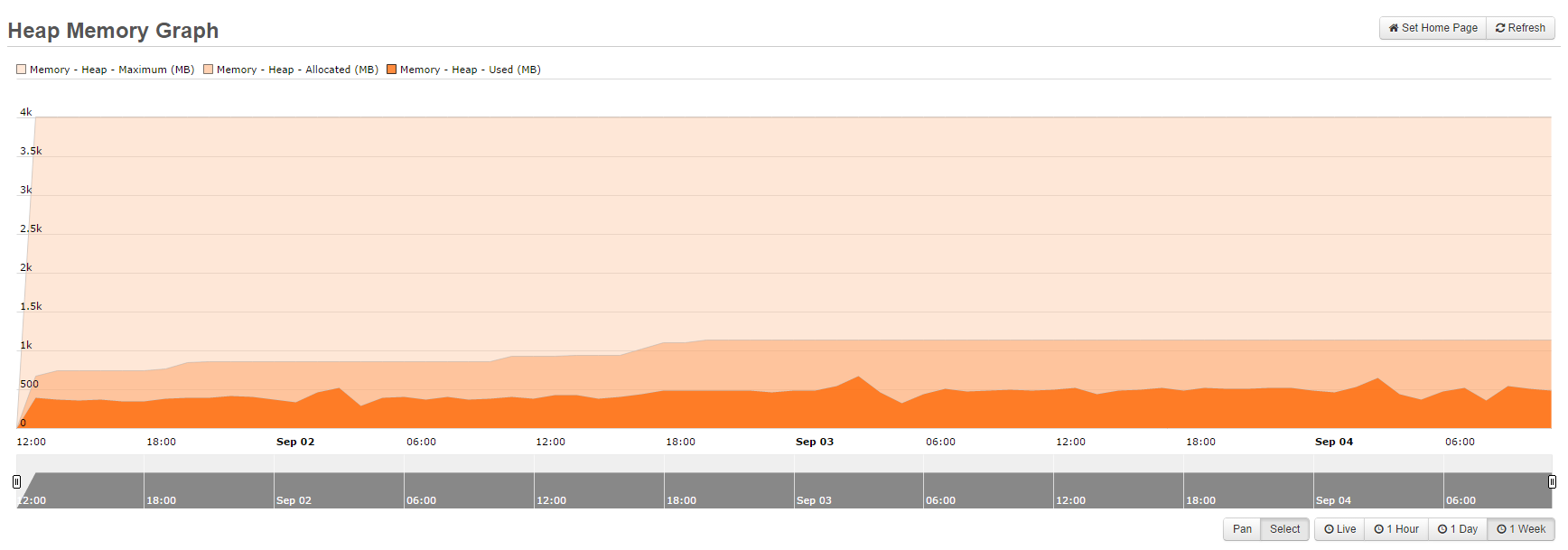The image size is (1568, 550).
Task: Show 1 Day time range
Action: click(x=1458, y=529)
